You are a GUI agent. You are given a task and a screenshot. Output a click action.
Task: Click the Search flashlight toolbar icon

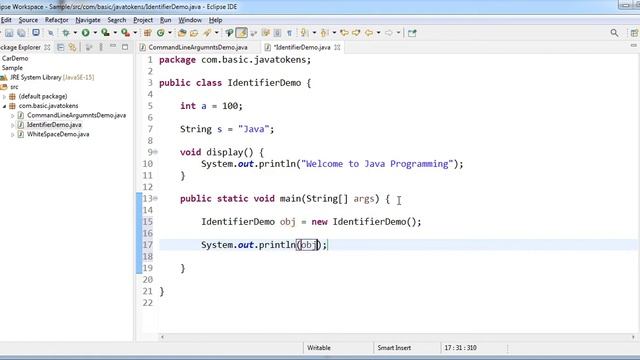click(207, 33)
